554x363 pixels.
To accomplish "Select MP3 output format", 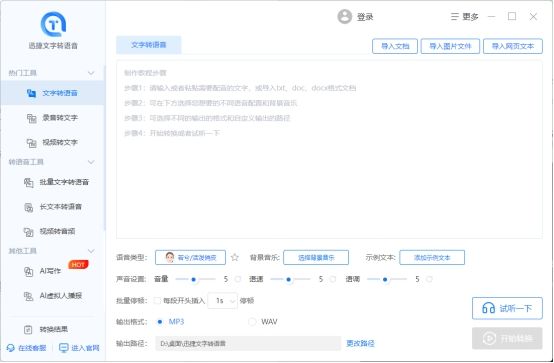I will pos(160,322).
